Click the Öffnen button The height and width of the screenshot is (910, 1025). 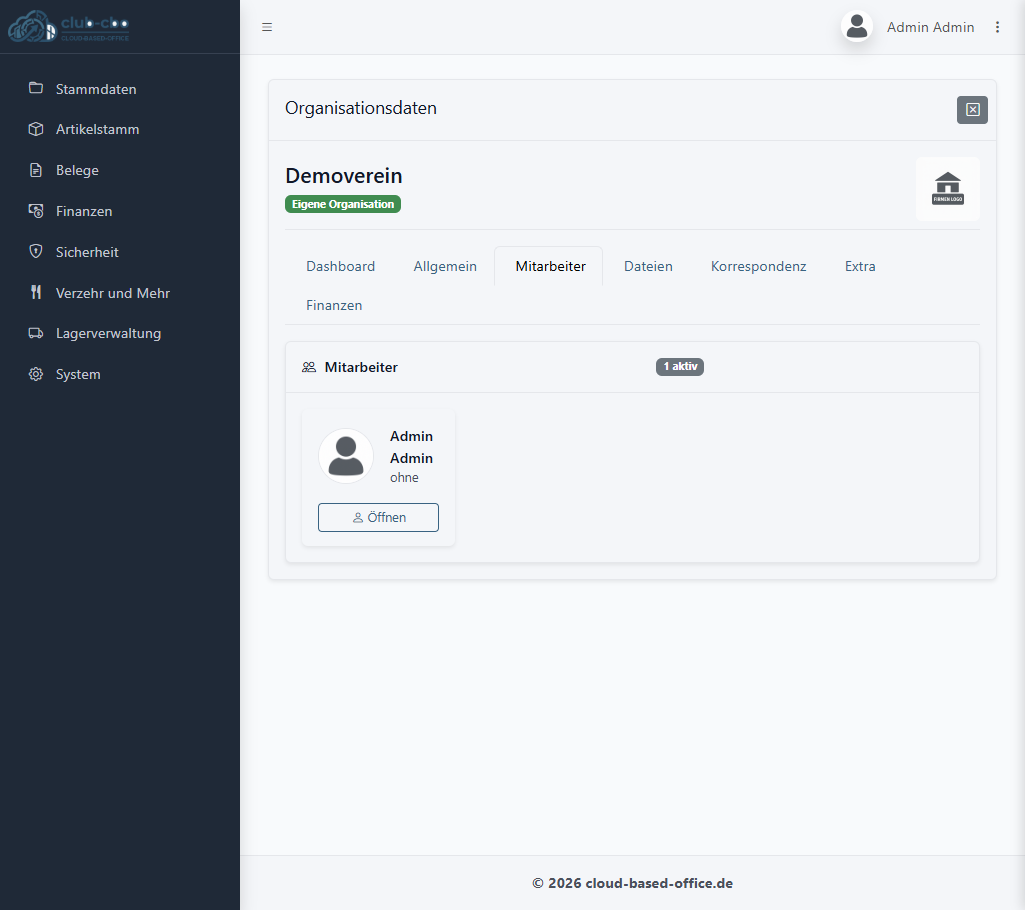coord(378,517)
